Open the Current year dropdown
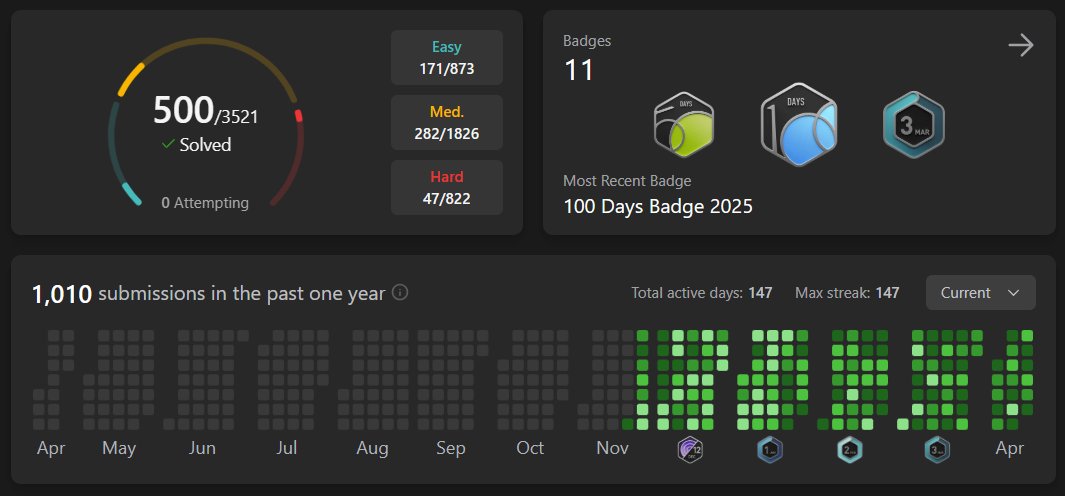Image resolution: width=1065 pixels, height=496 pixels. (x=980, y=293)
